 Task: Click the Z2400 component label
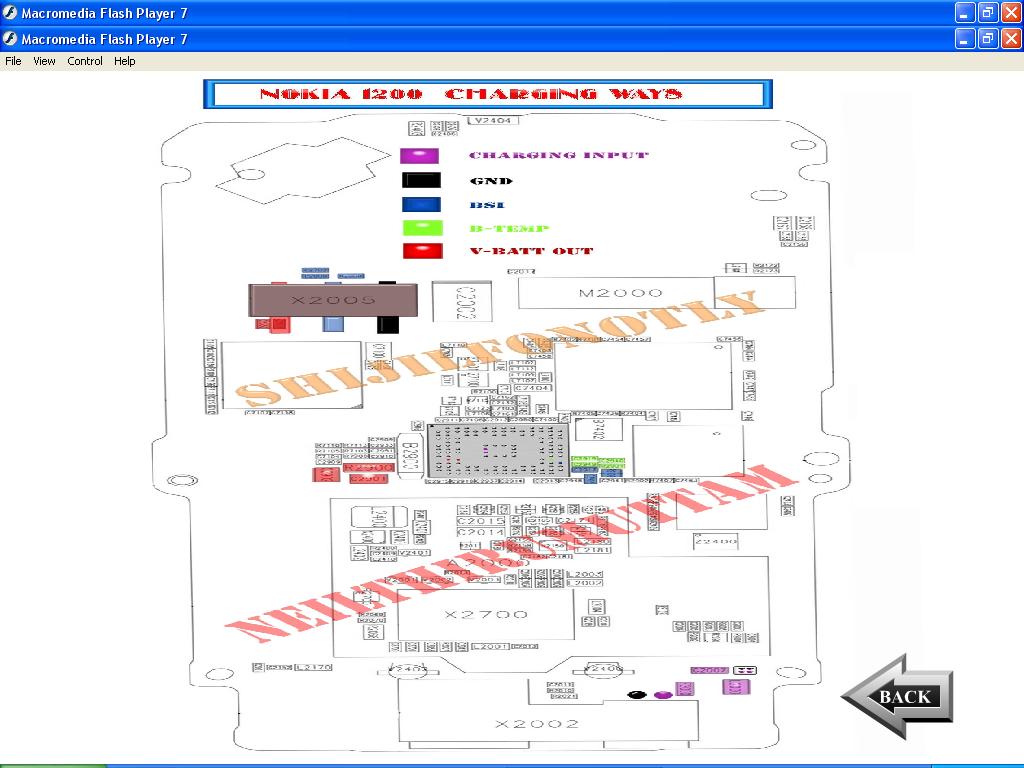click(x=716, y=541)
